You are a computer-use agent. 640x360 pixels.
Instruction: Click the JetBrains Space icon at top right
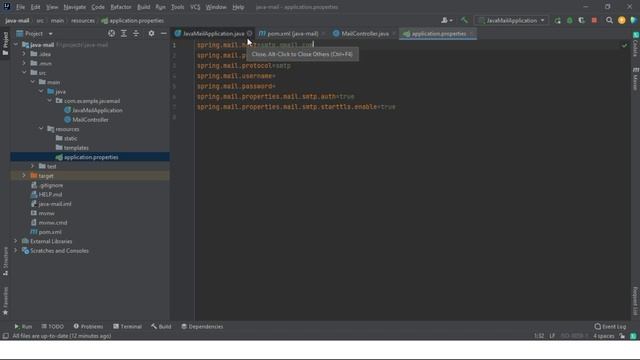[634, 20]
